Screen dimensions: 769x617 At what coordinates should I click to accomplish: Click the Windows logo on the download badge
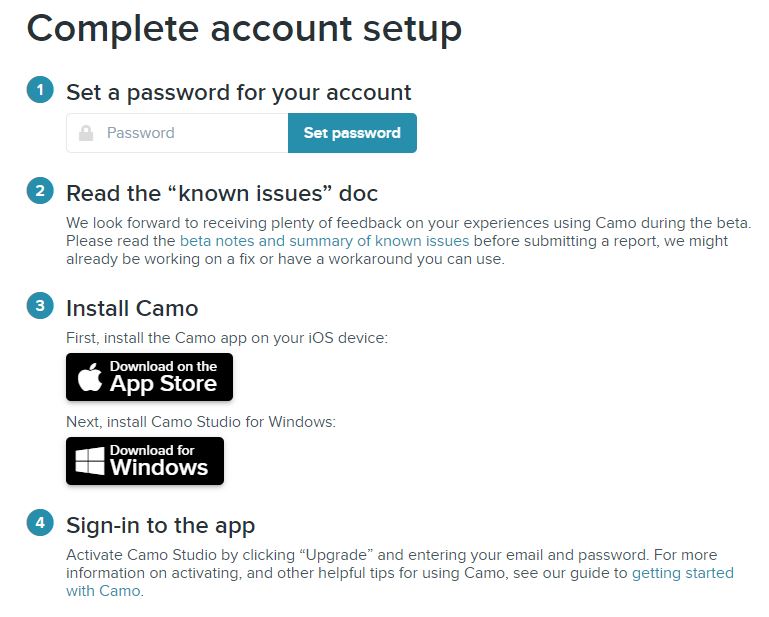[x=90, y=461]
